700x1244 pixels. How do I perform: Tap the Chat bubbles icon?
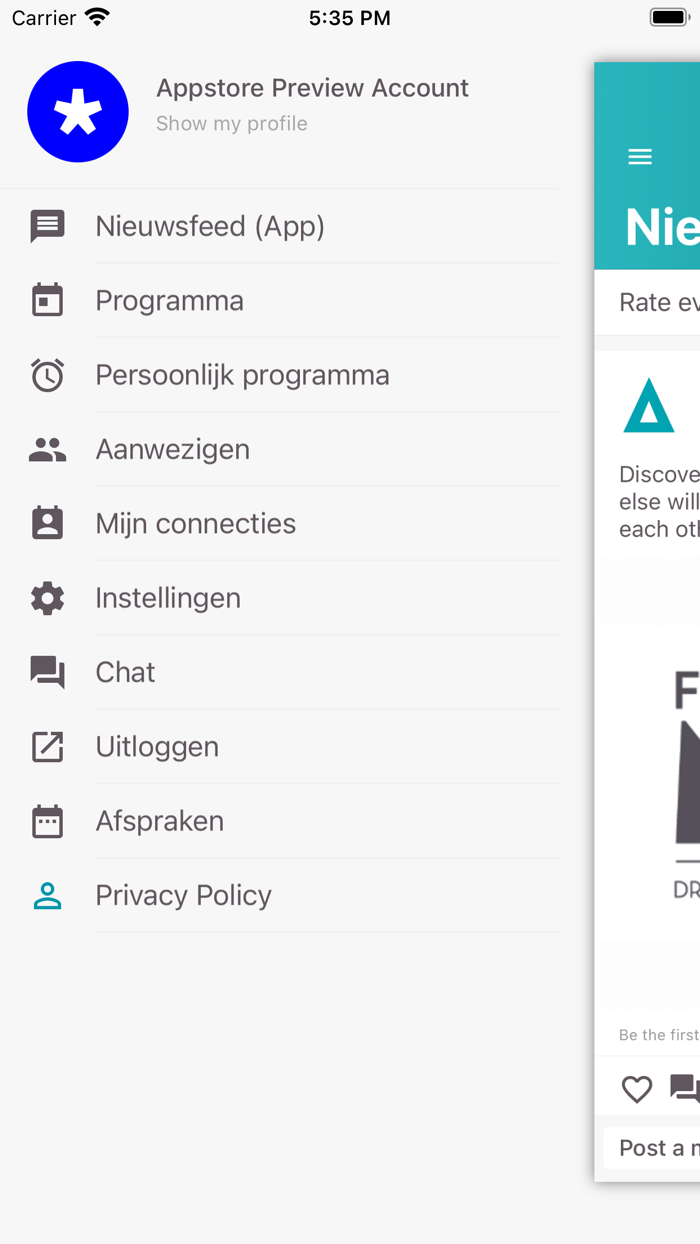coord(47,673)
